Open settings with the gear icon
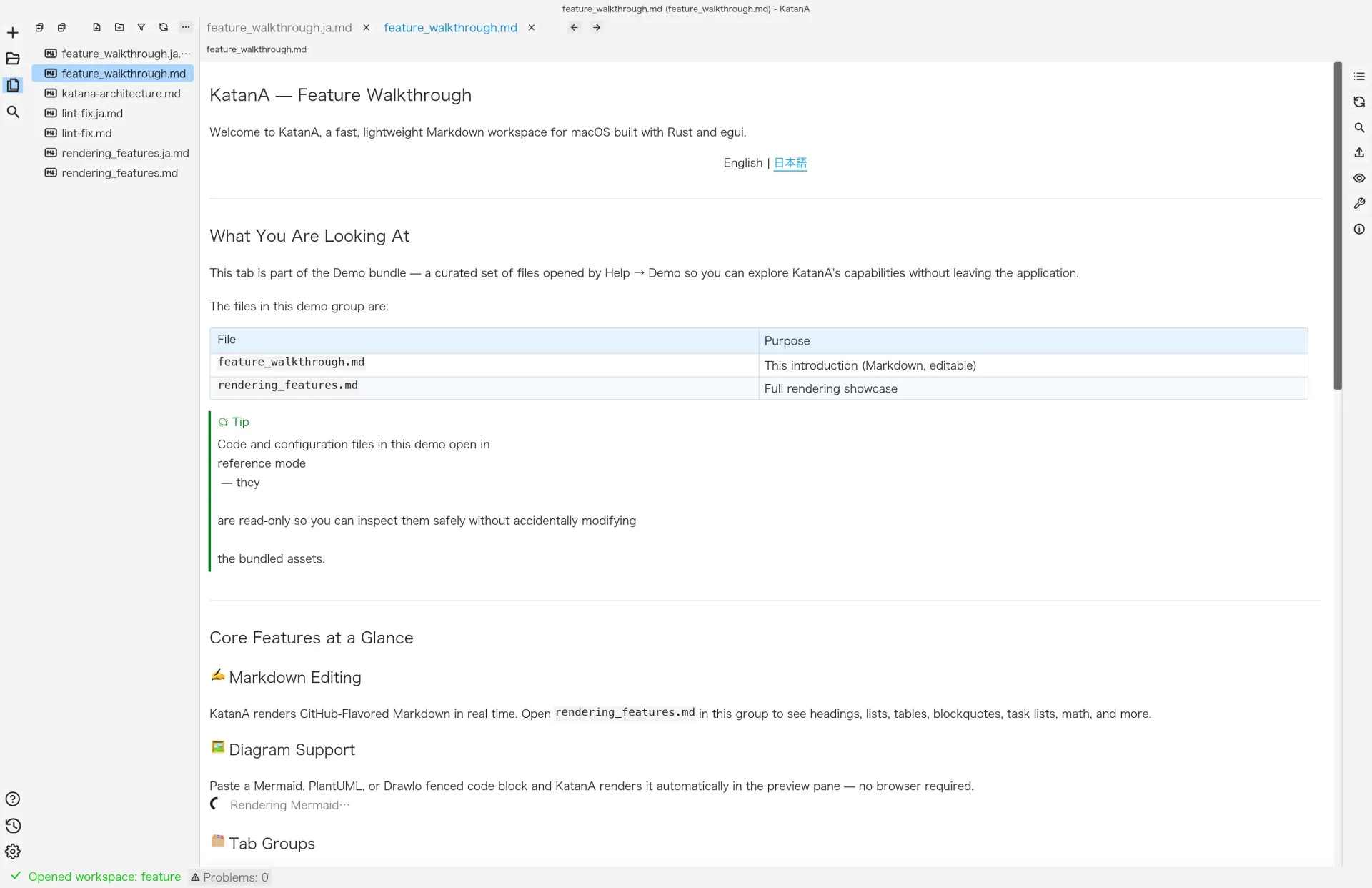Image resolution: width=1372 pixels, height=888 pixels. [13, 852]
